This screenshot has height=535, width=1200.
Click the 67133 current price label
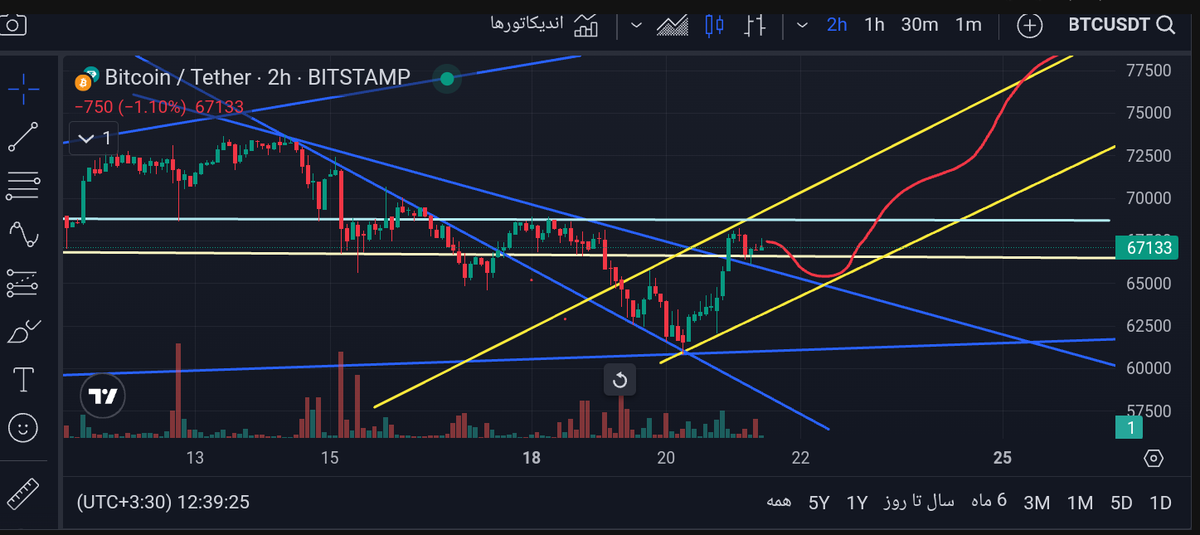coord(1146,248)
